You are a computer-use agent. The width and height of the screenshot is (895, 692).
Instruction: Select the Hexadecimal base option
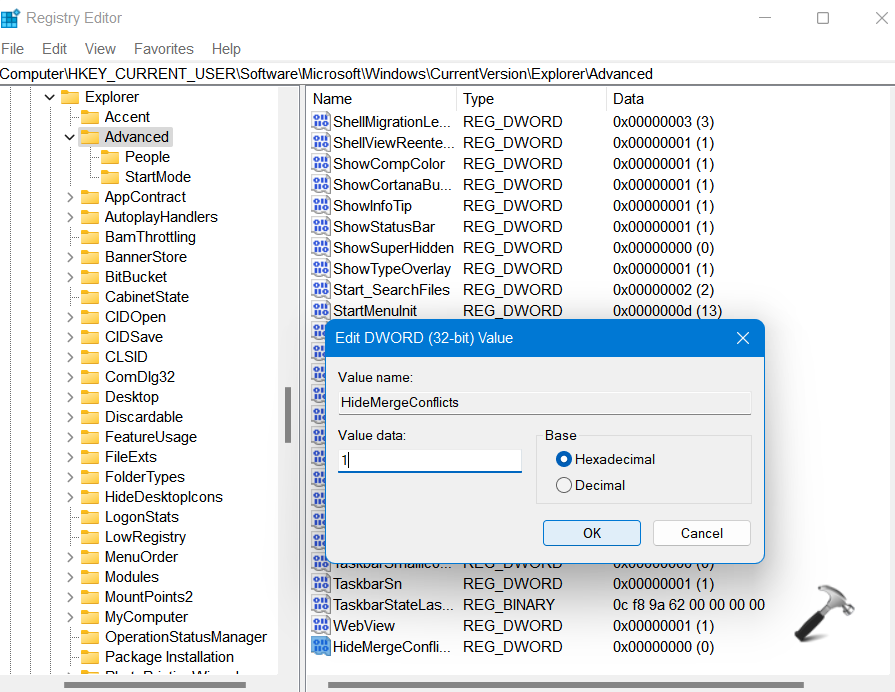coord(564,459)
